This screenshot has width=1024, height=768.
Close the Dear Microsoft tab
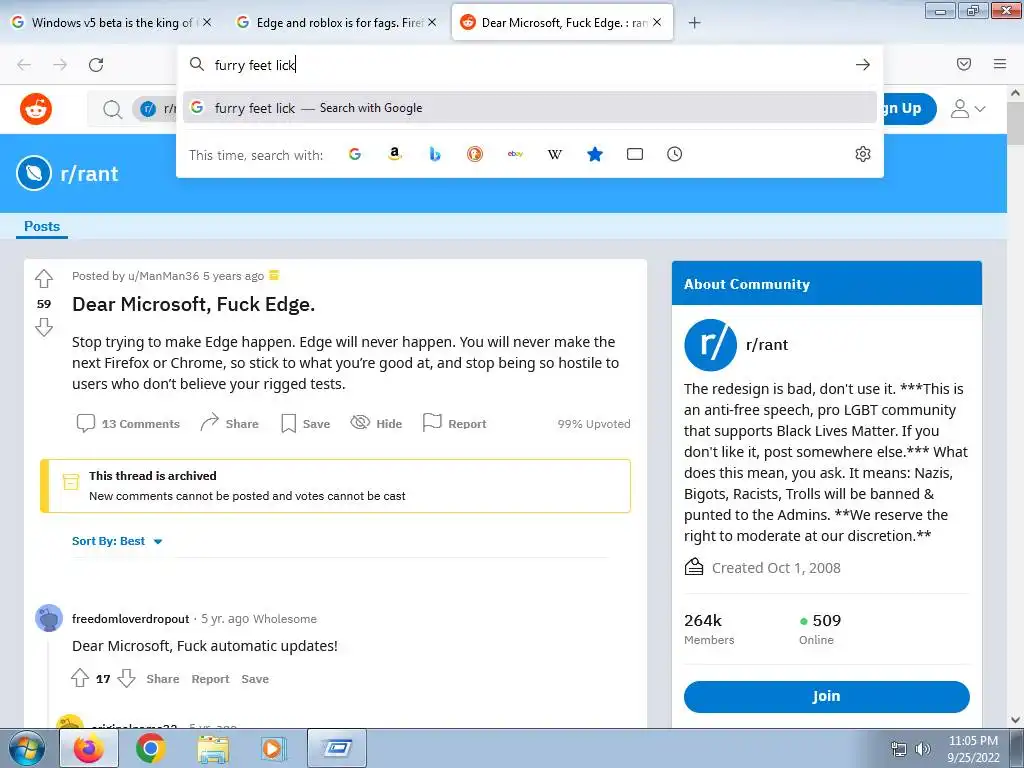pos(657,22)
